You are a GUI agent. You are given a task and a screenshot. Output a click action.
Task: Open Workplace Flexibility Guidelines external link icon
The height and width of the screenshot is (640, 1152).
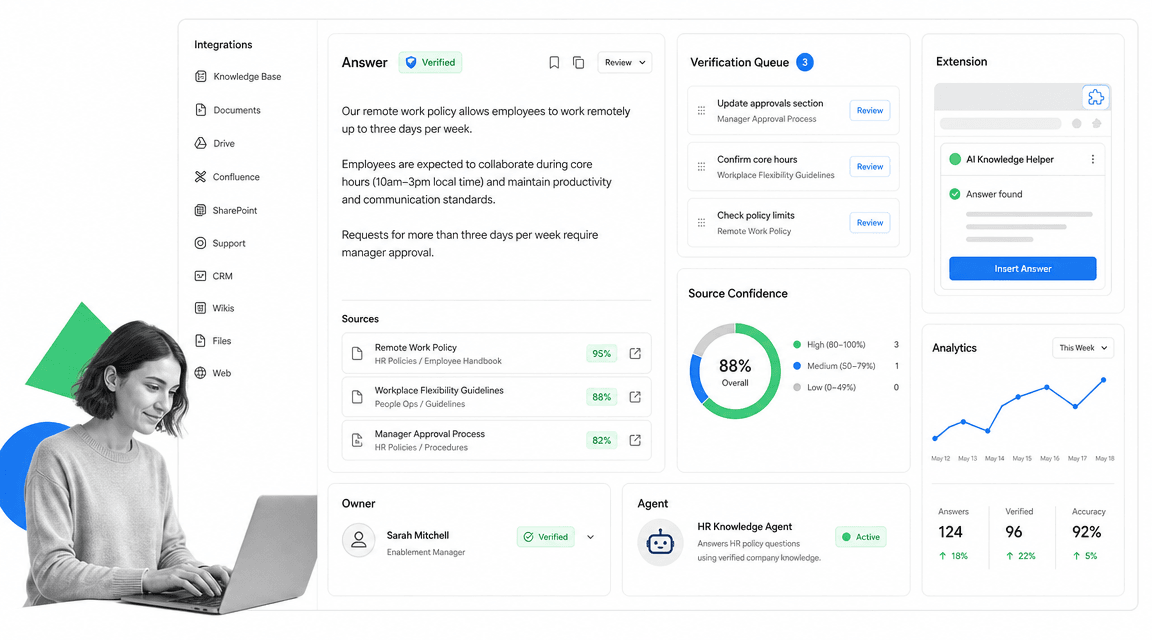coord(635,397)
